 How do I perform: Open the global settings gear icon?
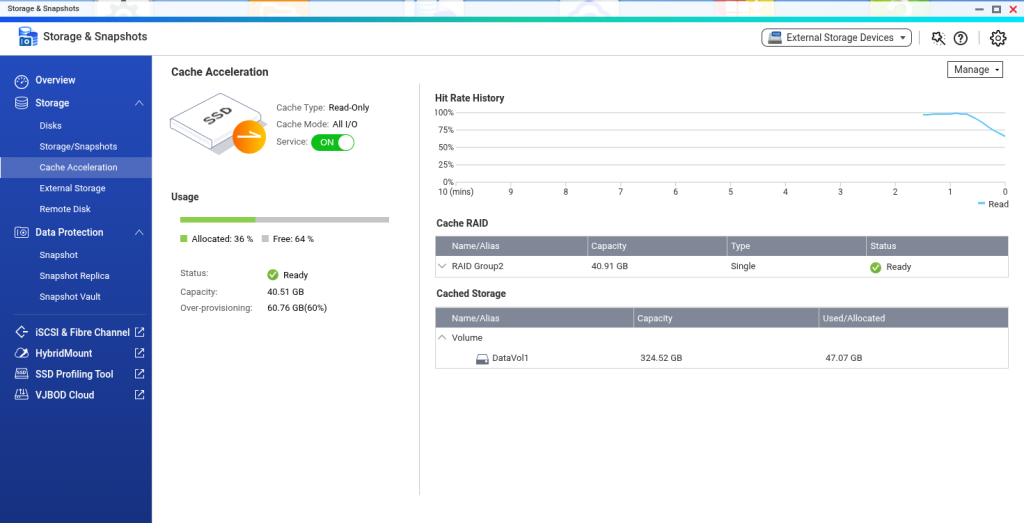(x=997, y=38)
